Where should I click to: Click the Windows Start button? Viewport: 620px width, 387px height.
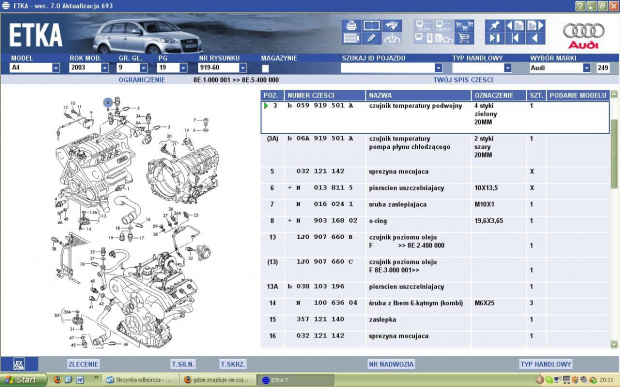[x=23, y=380]
